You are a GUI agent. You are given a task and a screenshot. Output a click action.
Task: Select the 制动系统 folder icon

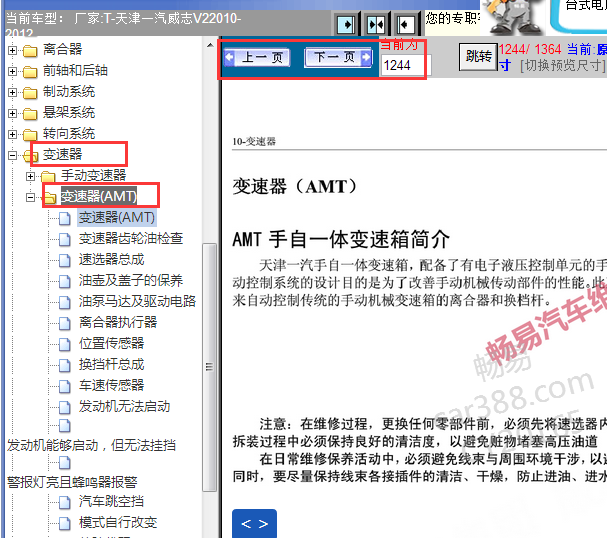[x=30, y=93]
